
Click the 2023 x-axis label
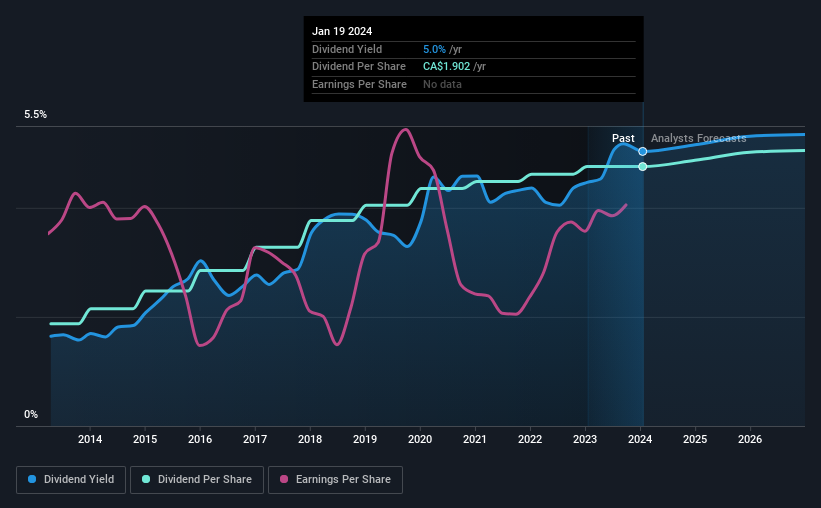[x=585, y=439]
